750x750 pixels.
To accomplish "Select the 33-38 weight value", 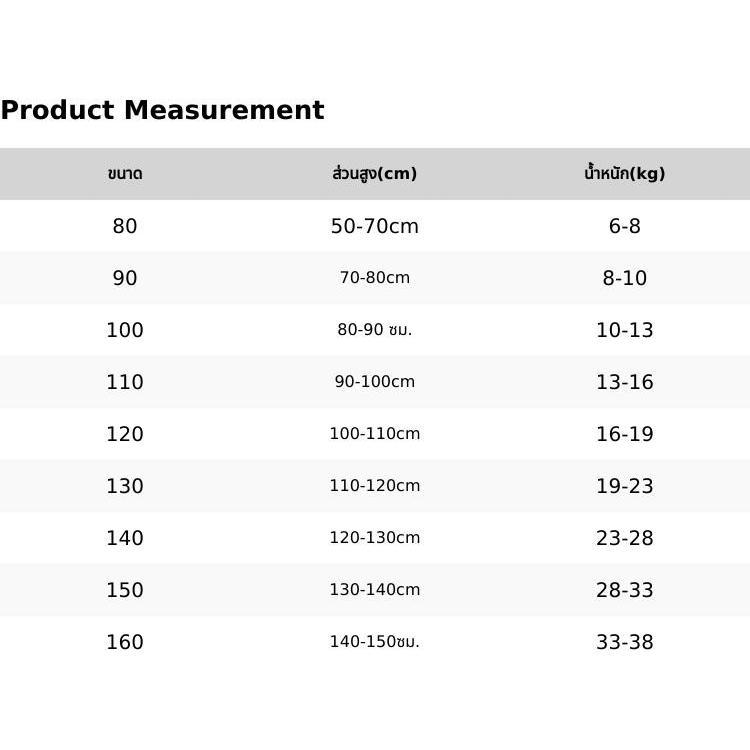I will tap(624, 642).
